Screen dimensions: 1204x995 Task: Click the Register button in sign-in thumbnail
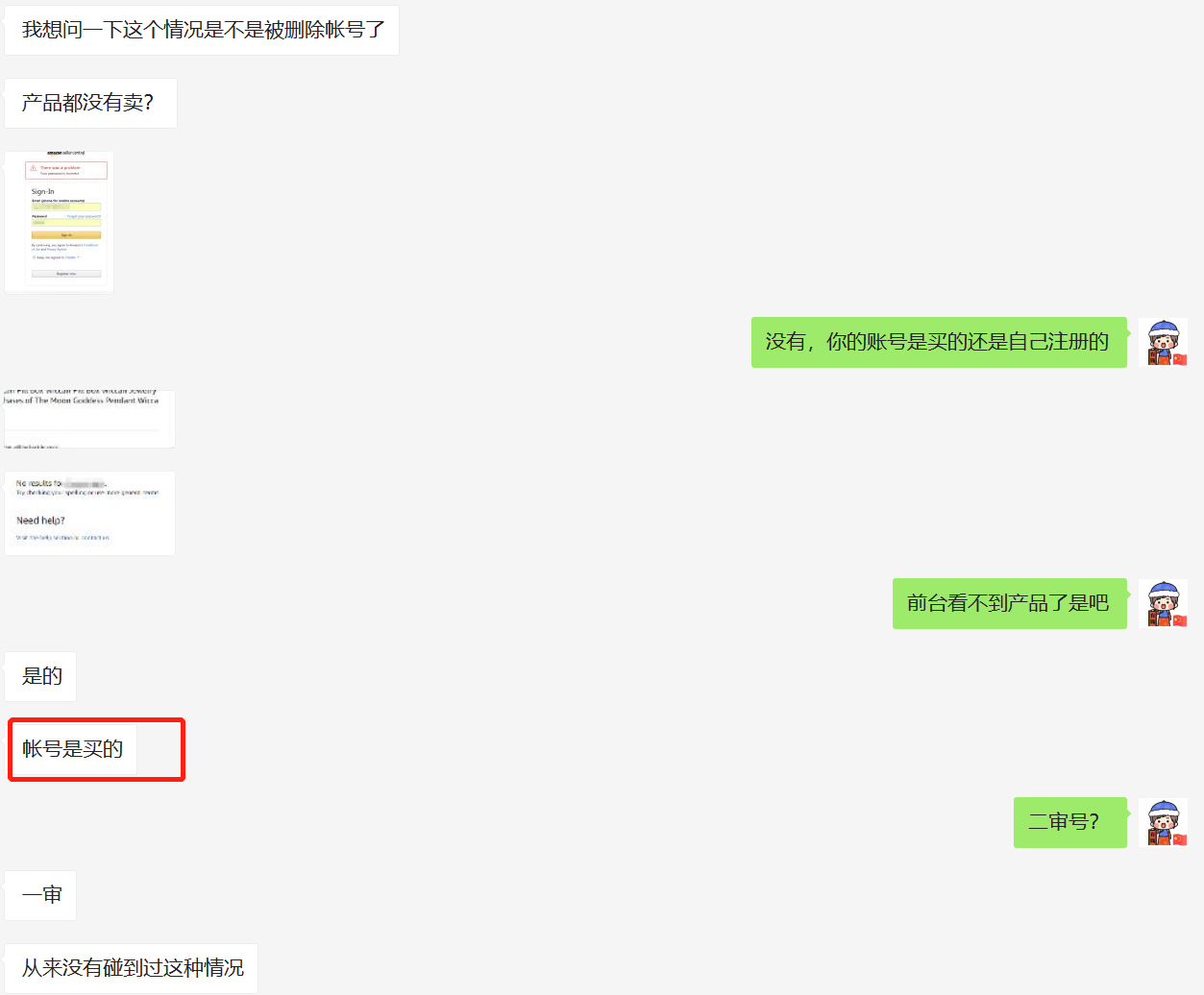66,274
